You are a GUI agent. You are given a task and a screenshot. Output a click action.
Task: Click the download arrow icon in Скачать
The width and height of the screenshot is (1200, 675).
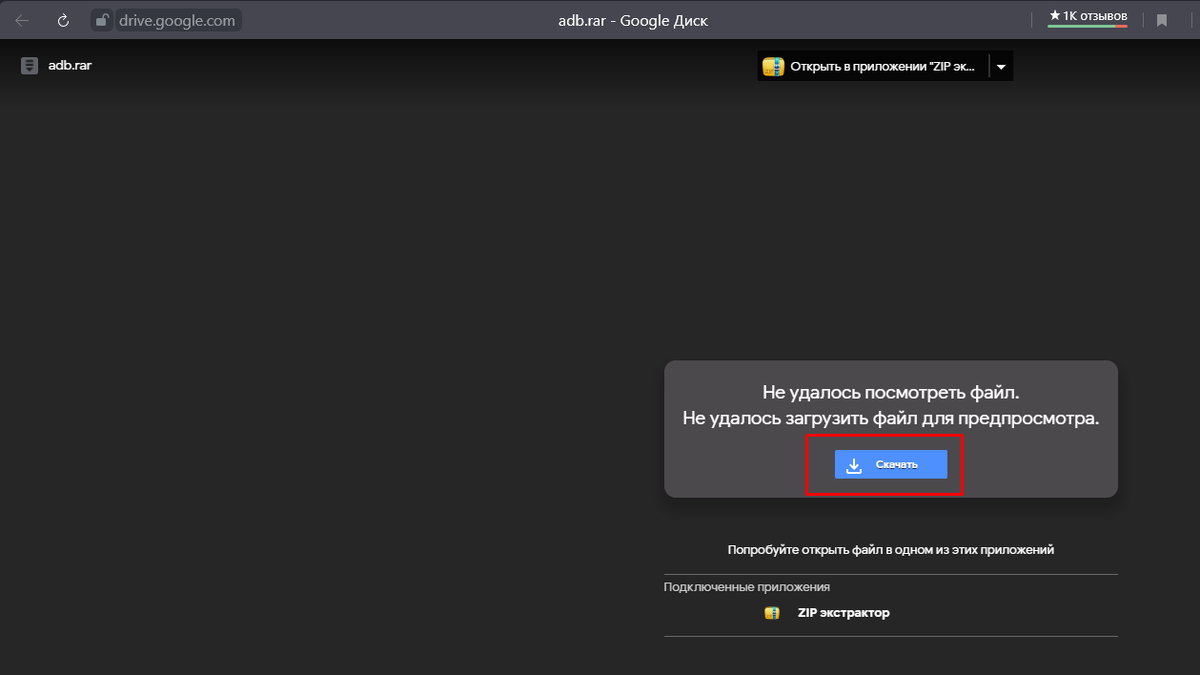[x=854, y=465]
